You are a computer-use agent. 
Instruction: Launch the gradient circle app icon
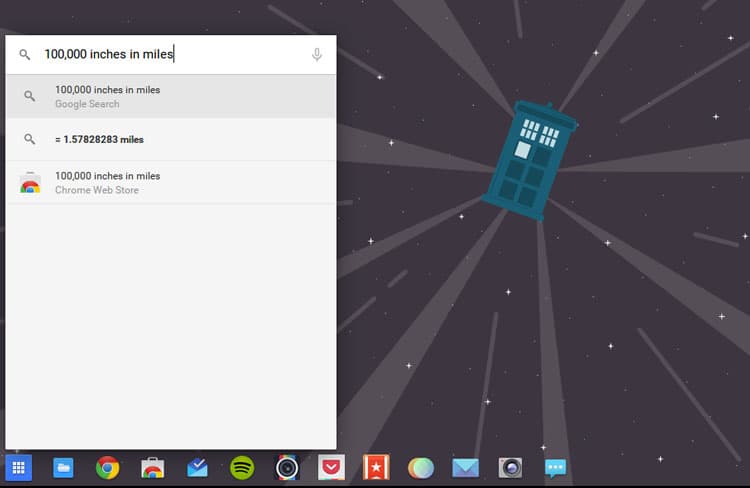[421, 467]
